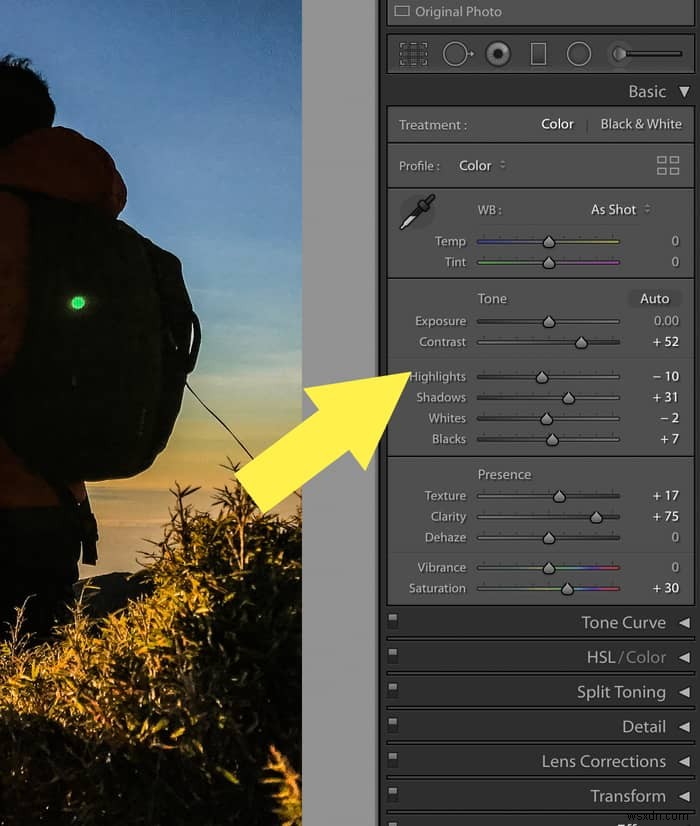The image size is (700, 826).
Task: Click the Highlights slider handle
Action: (542, 377)
